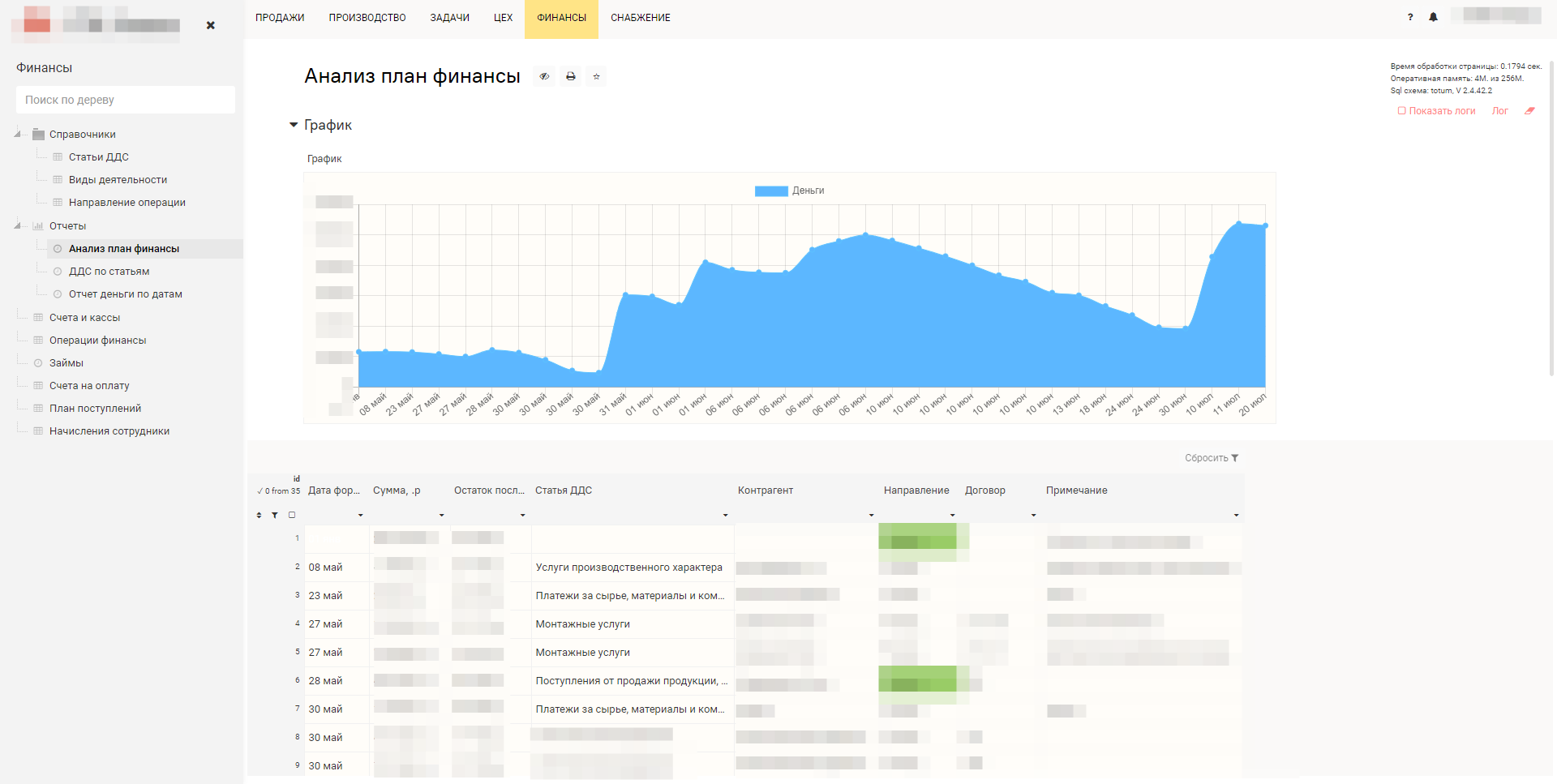The width and height of the screenshot is (1557, 784).
Task: Print the page with the printer icon
Action: tap(571, 76)
